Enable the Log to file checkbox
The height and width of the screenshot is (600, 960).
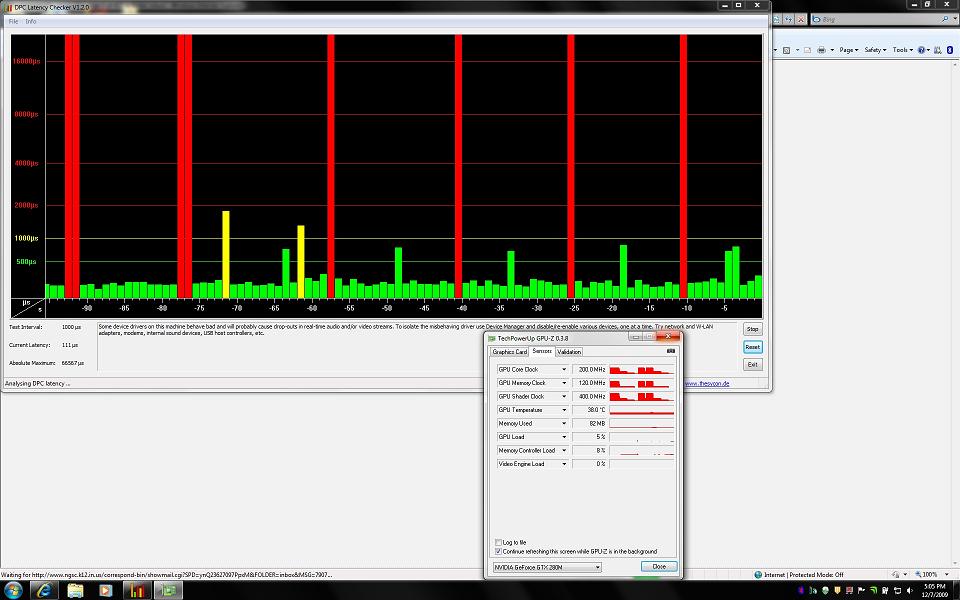click(498, 542)
